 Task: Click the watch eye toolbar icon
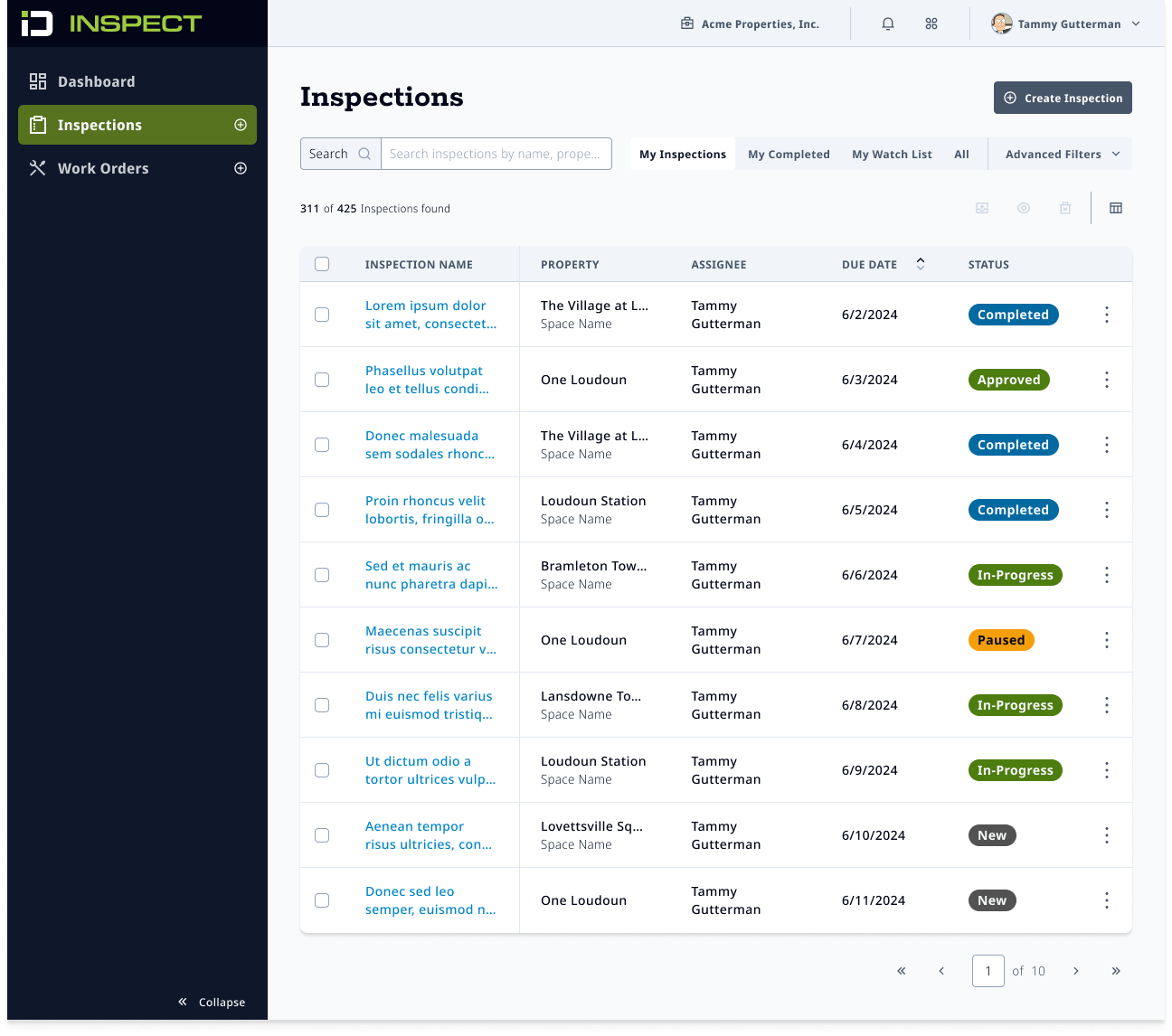point(1024,208)
